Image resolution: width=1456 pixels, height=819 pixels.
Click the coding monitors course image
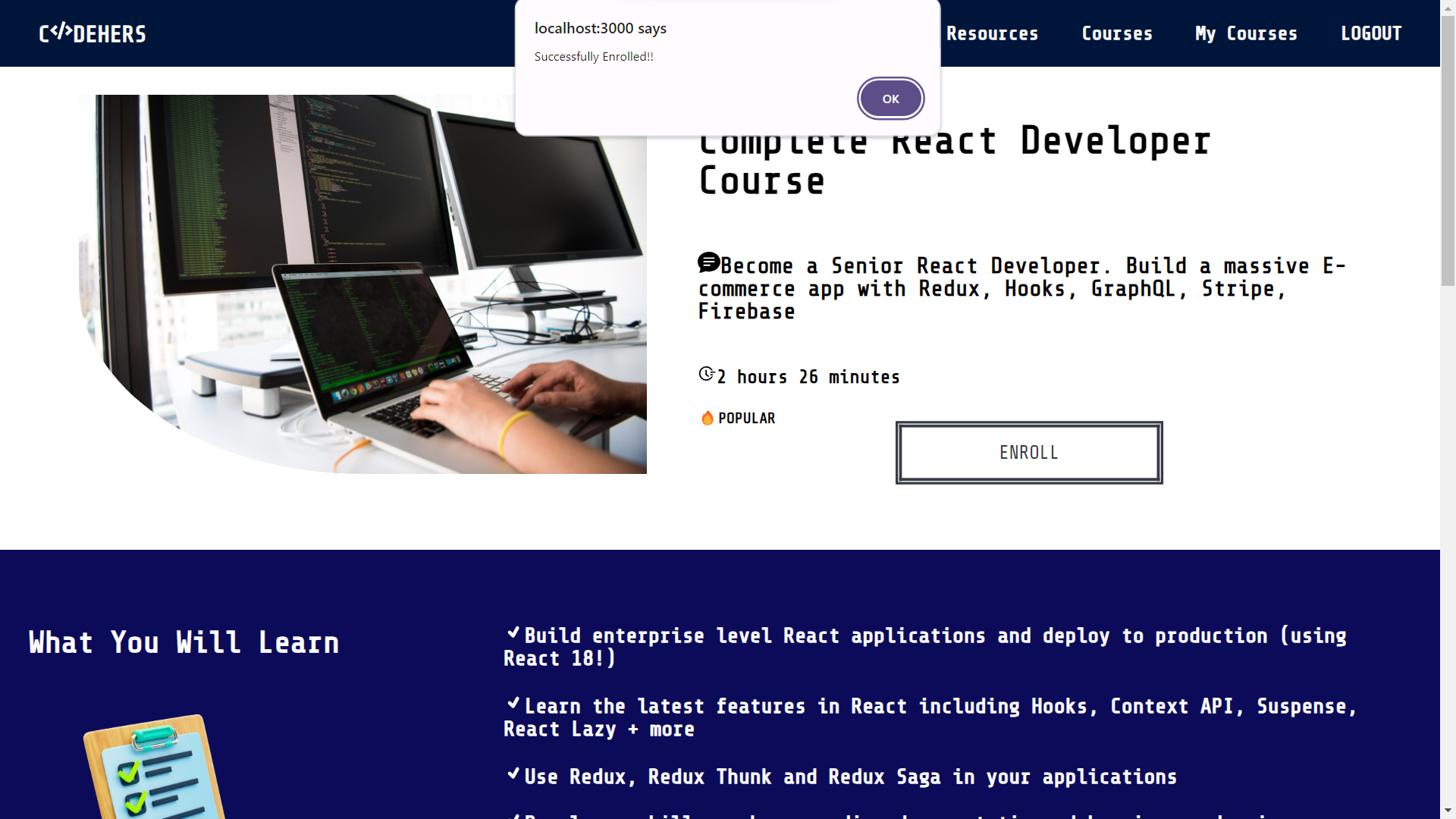362,284
